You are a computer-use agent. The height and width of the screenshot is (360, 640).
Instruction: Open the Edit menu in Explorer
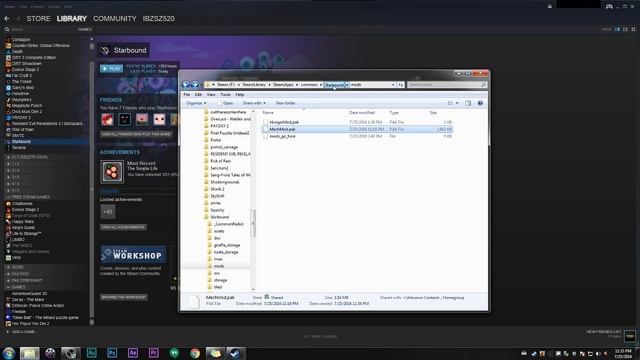pos(198,95)
